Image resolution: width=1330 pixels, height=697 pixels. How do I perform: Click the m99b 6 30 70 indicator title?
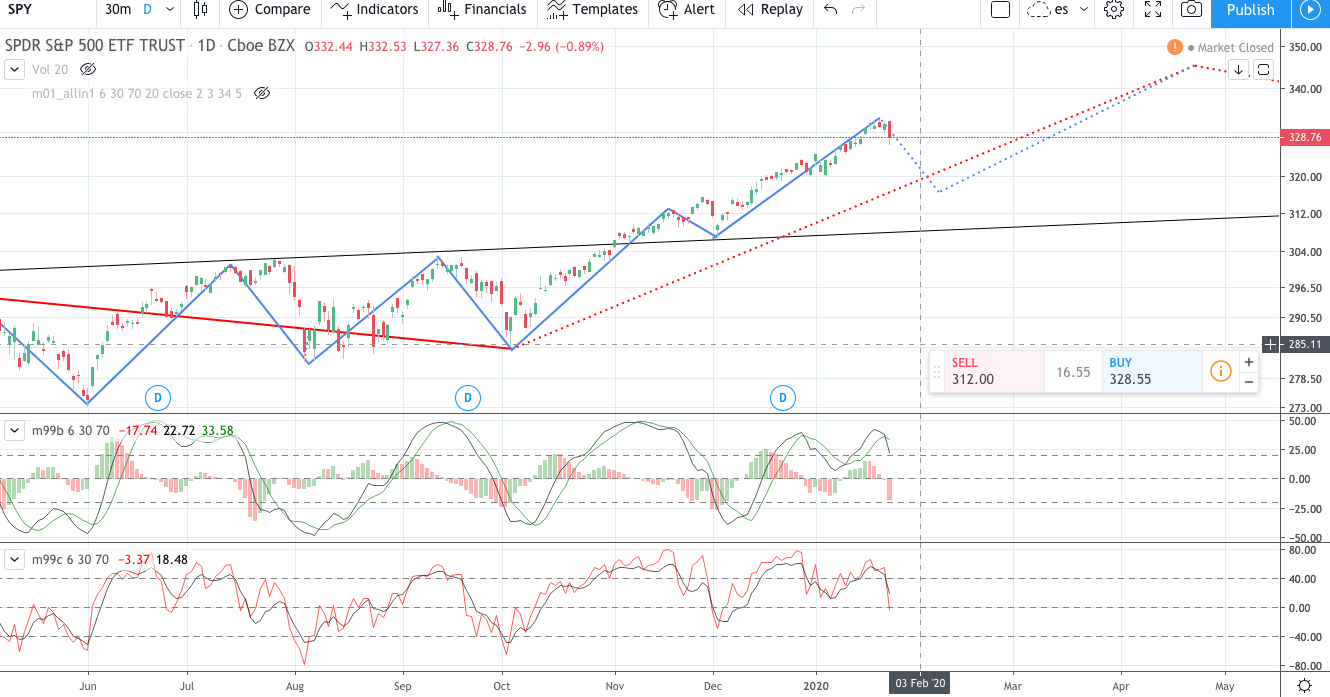pos(70,431)
